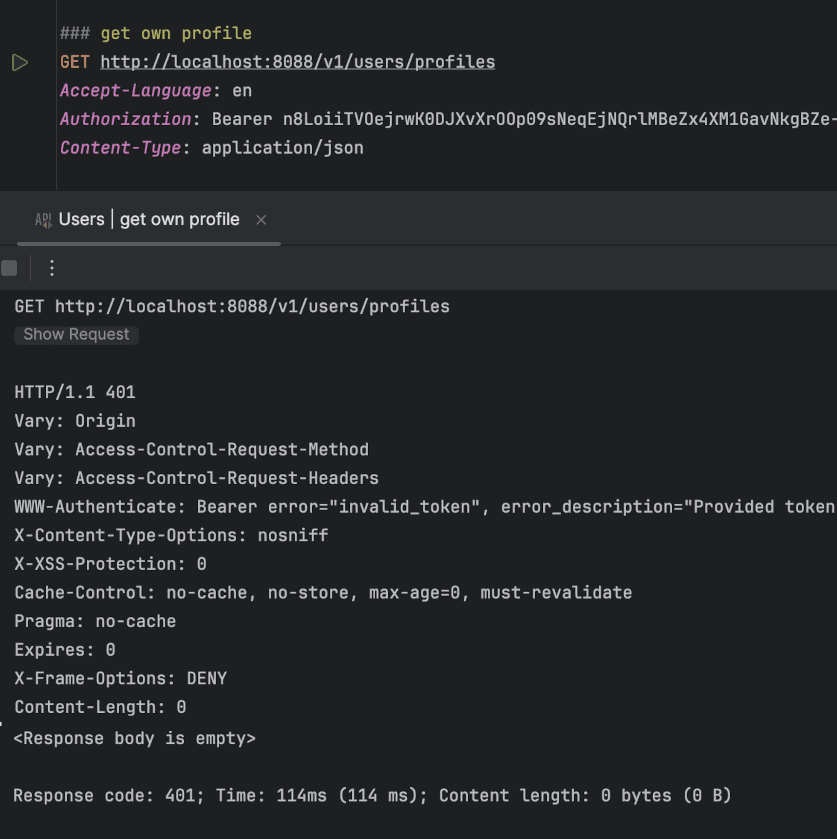Click the 'Content-Length: 0' line

pos(100,707)
